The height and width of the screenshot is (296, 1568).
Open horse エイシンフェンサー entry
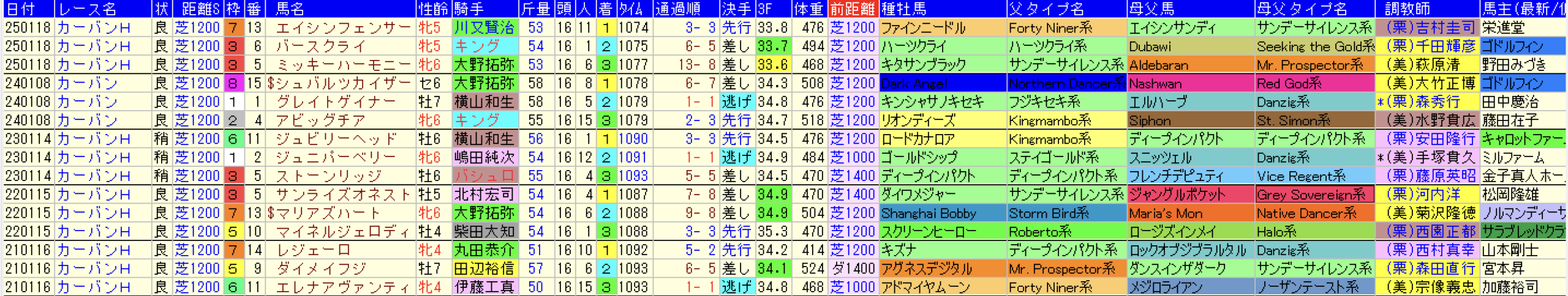pyautogui.click(x=342, y=28)
